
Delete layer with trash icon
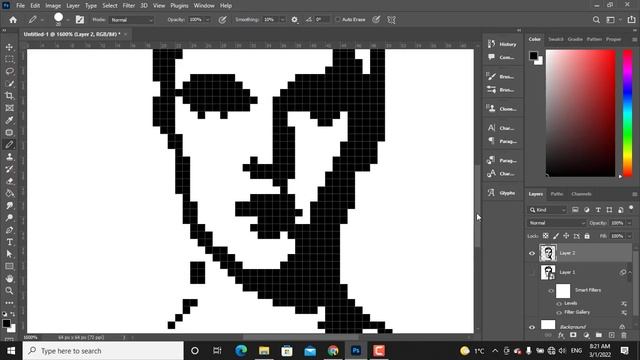tap(624, 335)
